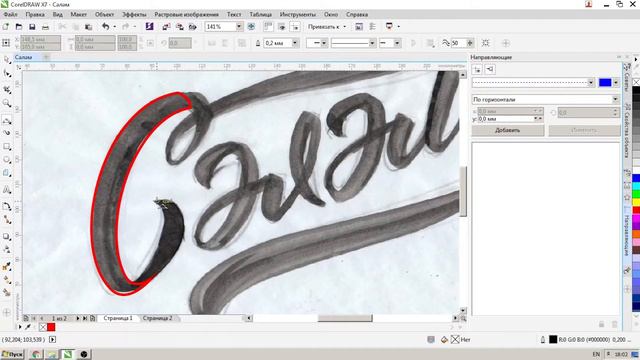Open the zoom level 141% dropdown

tap(239, 27)
